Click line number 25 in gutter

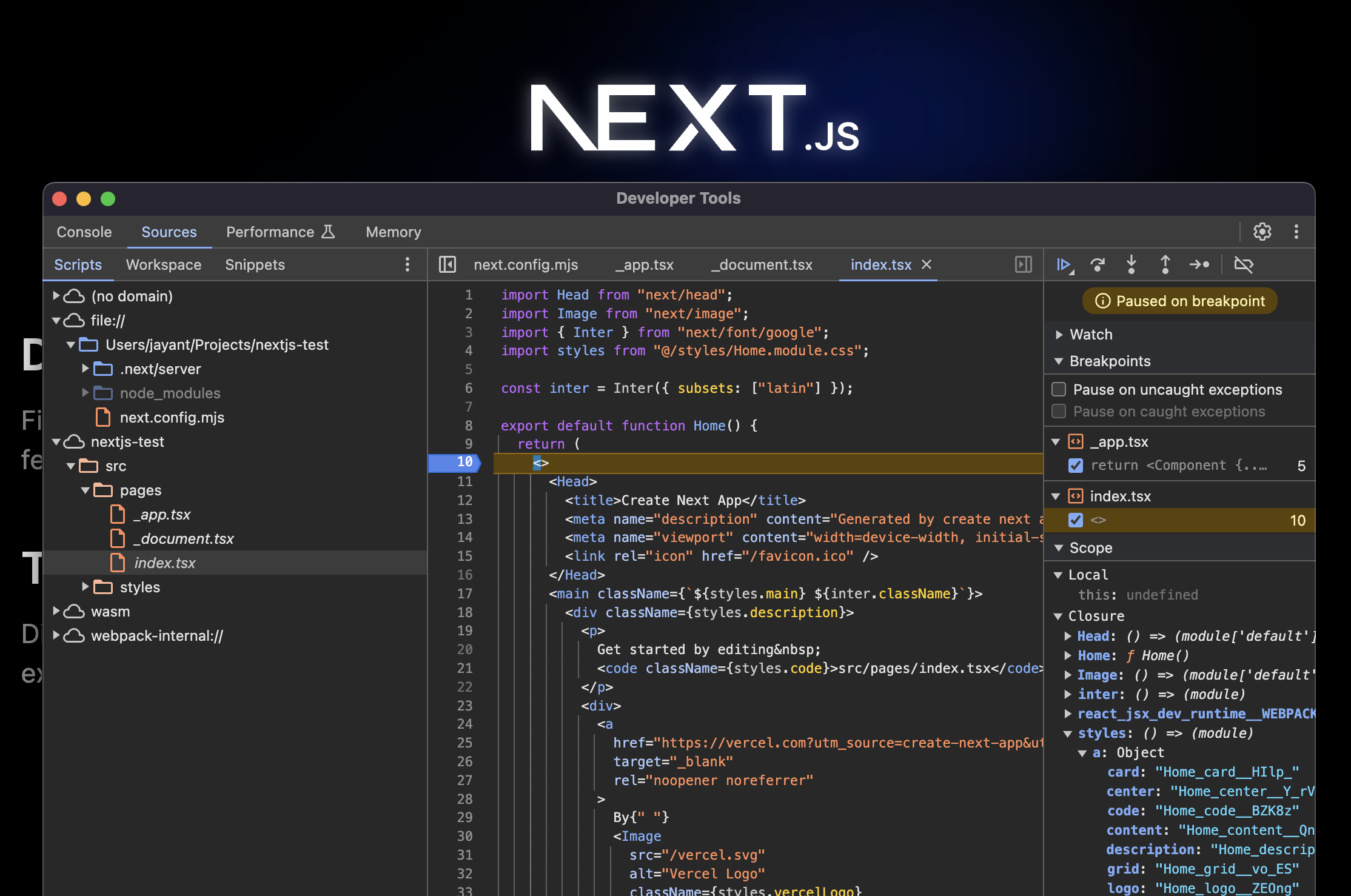tap(464, 743)
